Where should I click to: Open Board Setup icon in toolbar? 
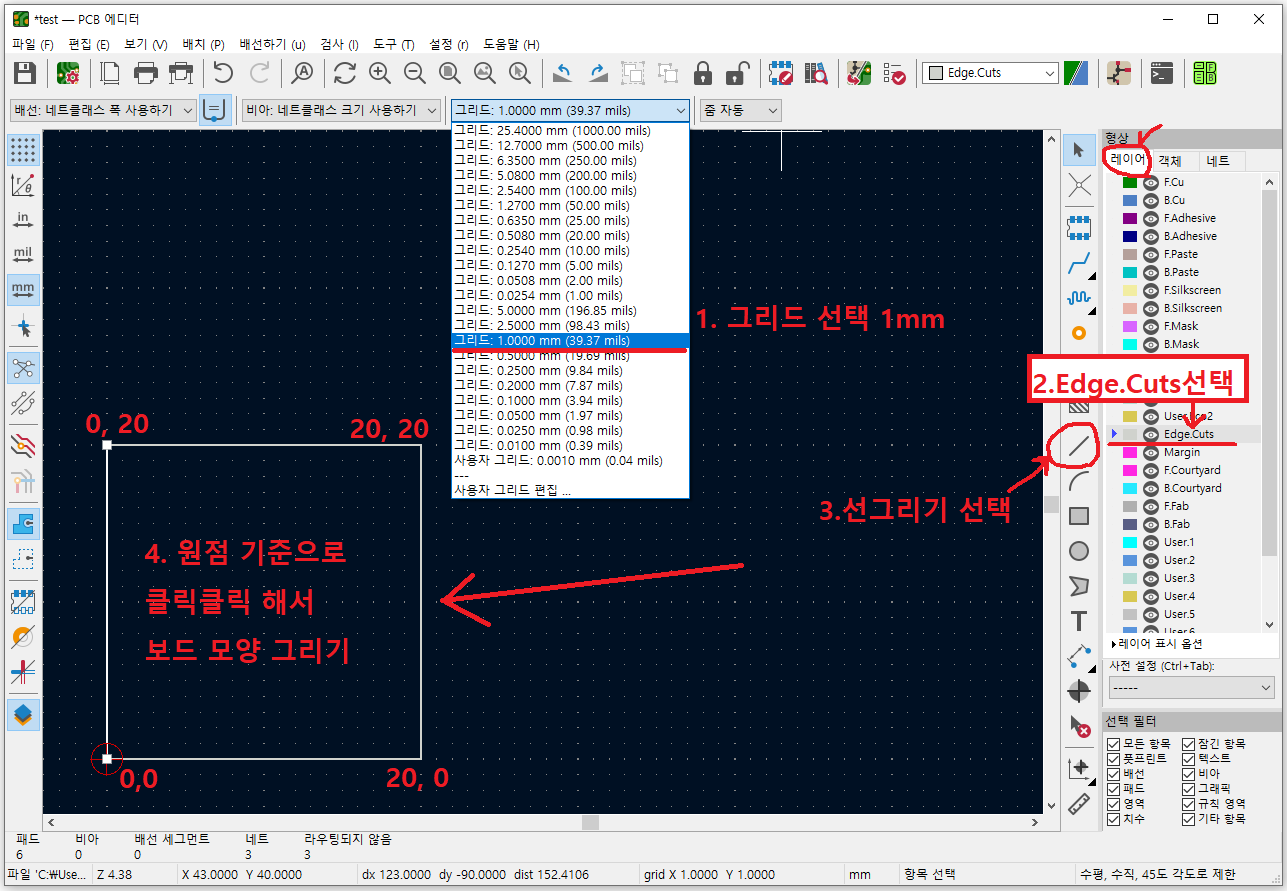coord(68,73)
